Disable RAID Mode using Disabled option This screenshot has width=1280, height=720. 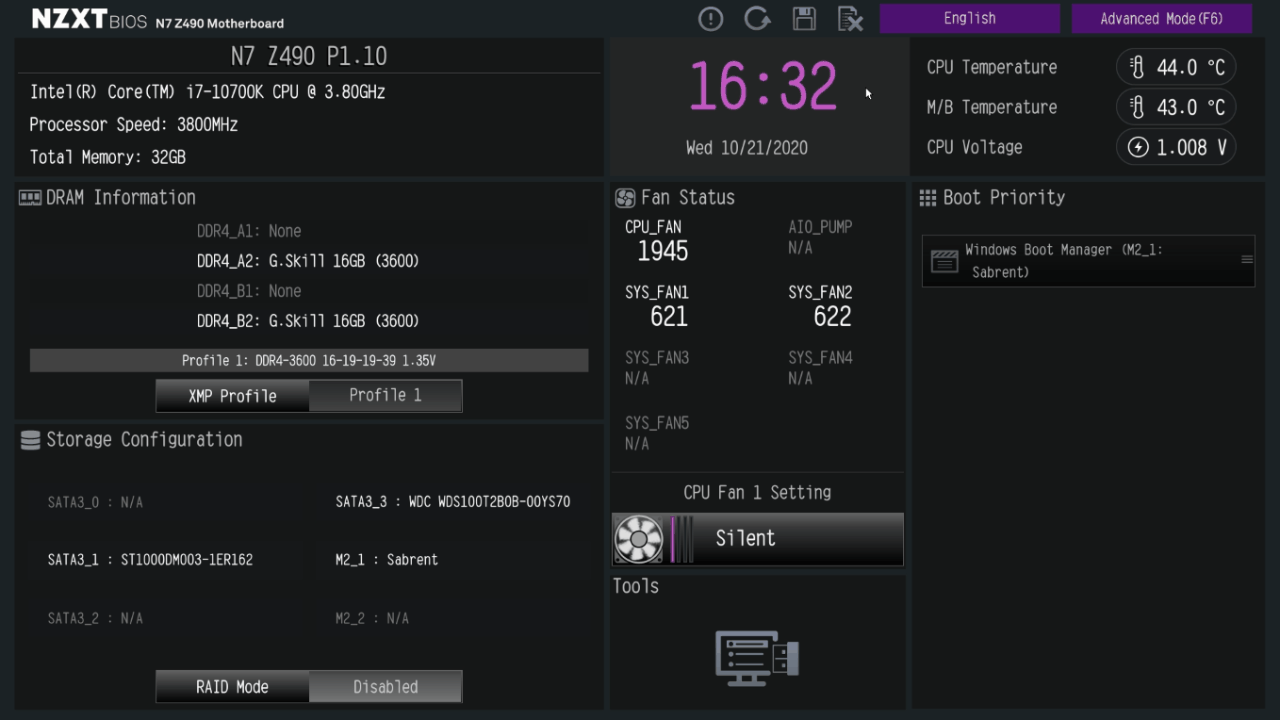click(385, 686)
